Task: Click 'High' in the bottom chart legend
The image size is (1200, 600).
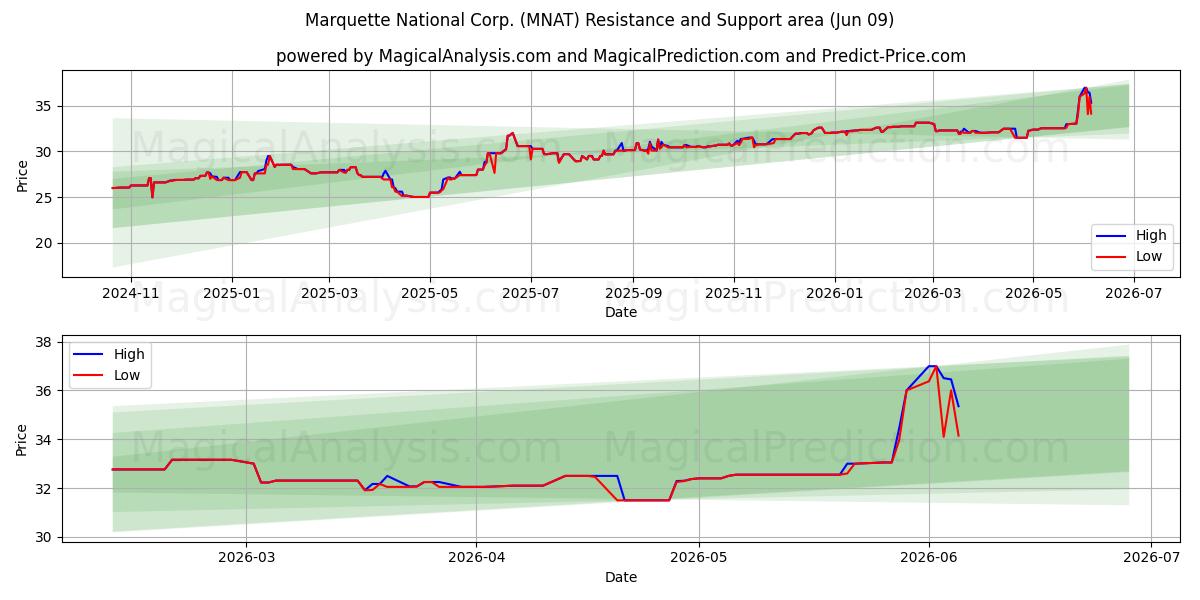Action: tap(129, 354)
